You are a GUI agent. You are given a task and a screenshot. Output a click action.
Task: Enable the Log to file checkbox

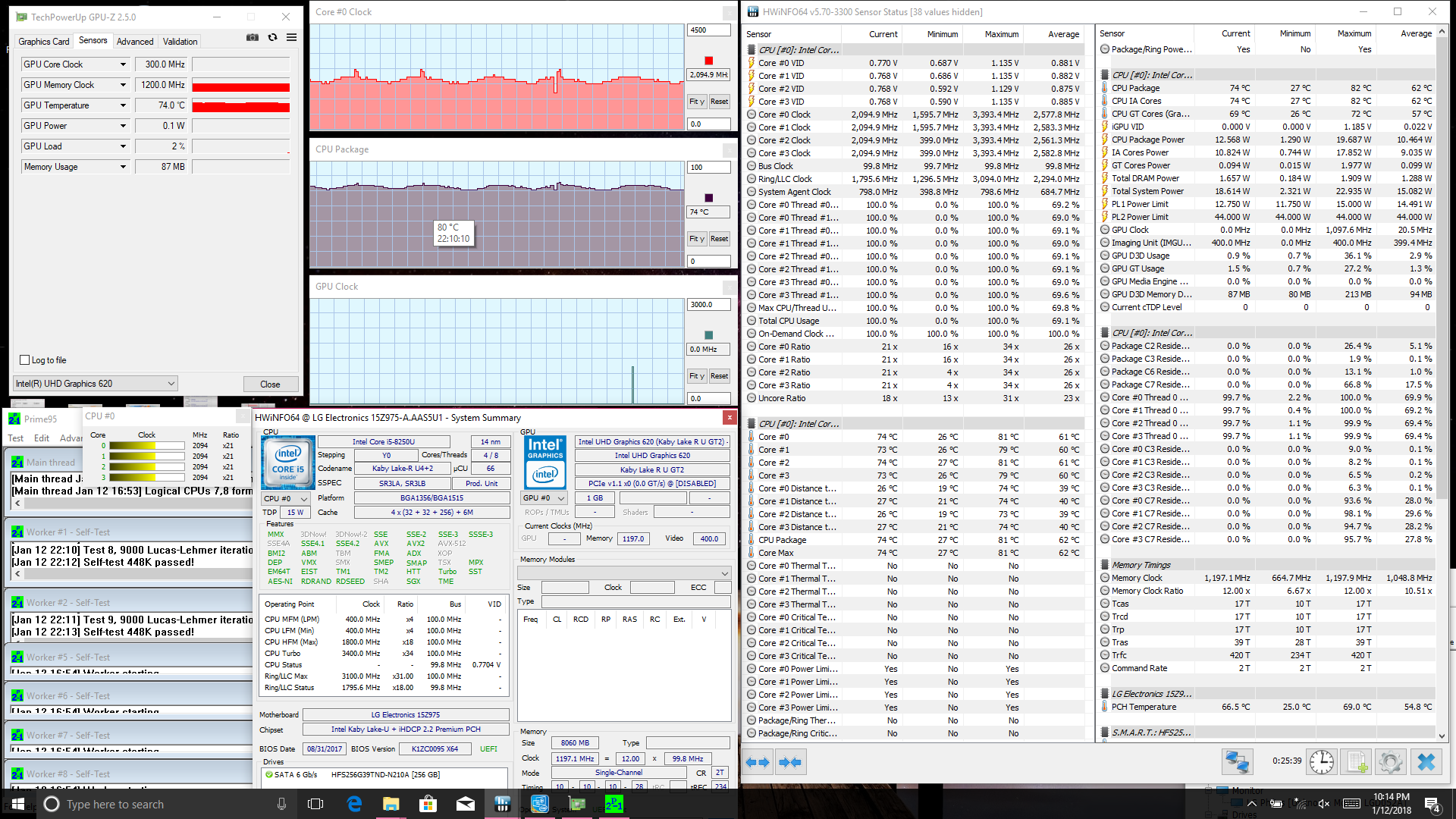click(25, 360)
